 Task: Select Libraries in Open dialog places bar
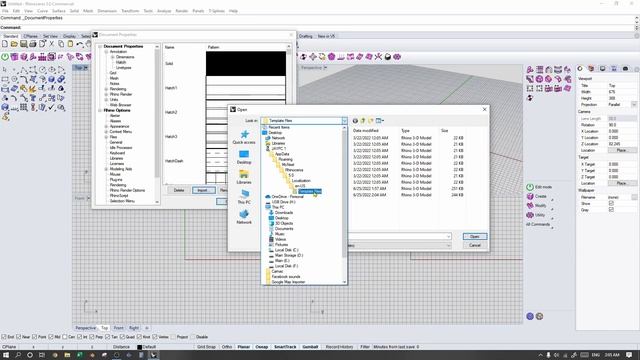point(244,177)
